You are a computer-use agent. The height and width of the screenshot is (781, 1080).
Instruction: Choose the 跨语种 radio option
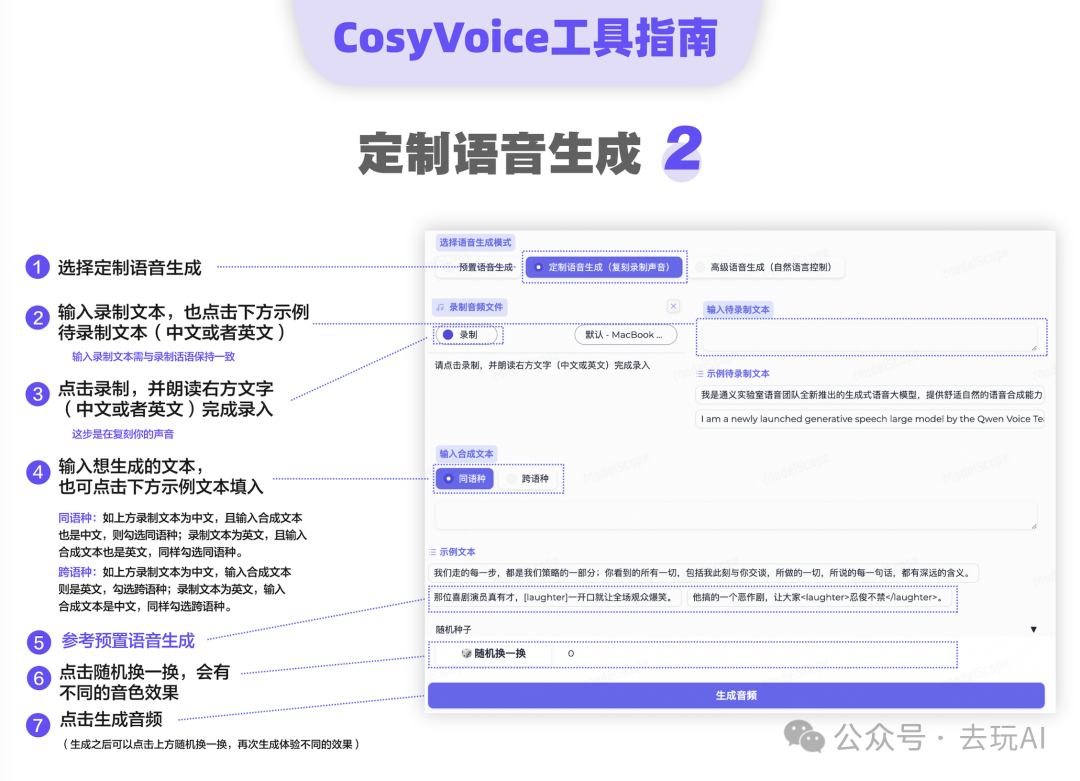pyautogui.click(x=528, y=479)
